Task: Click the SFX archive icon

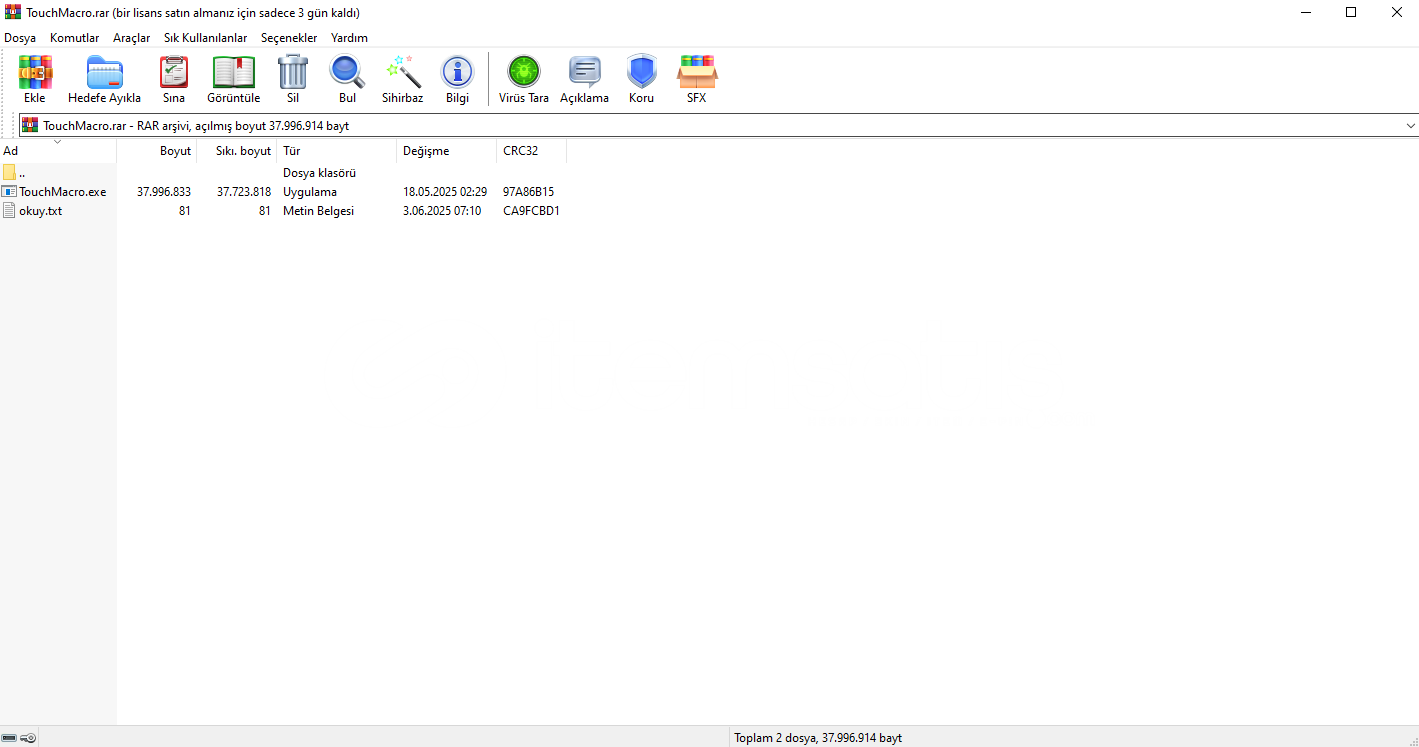Action: pos(697,72)
